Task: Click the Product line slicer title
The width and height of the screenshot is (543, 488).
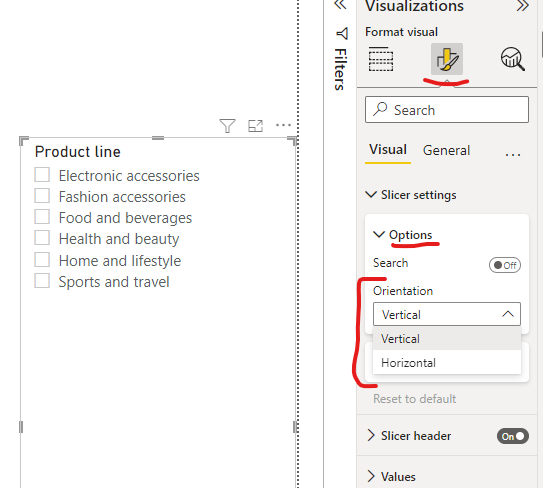Action: pos(78,152)
